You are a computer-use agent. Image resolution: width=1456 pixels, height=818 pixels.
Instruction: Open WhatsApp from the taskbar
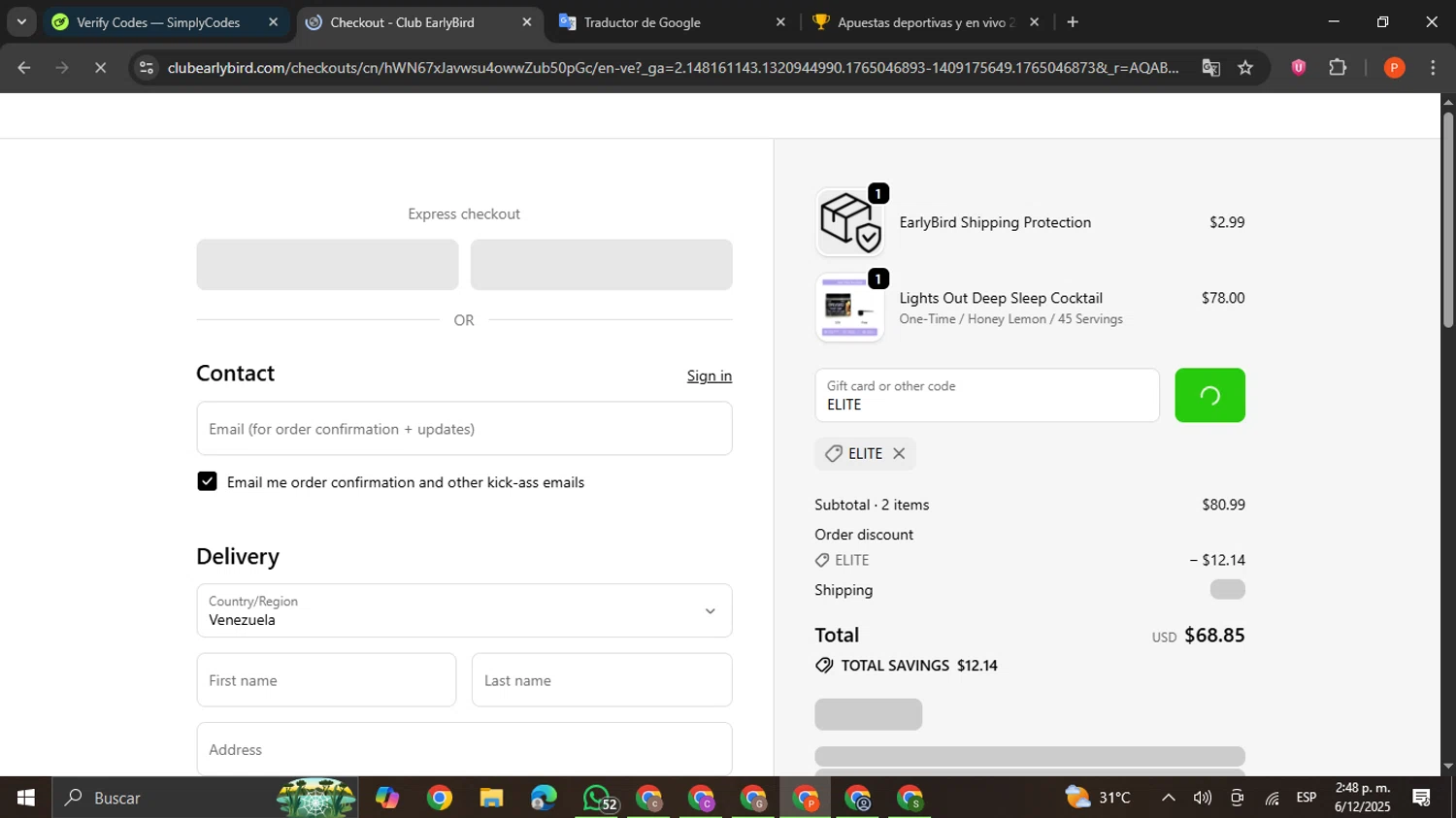[598, 798]
